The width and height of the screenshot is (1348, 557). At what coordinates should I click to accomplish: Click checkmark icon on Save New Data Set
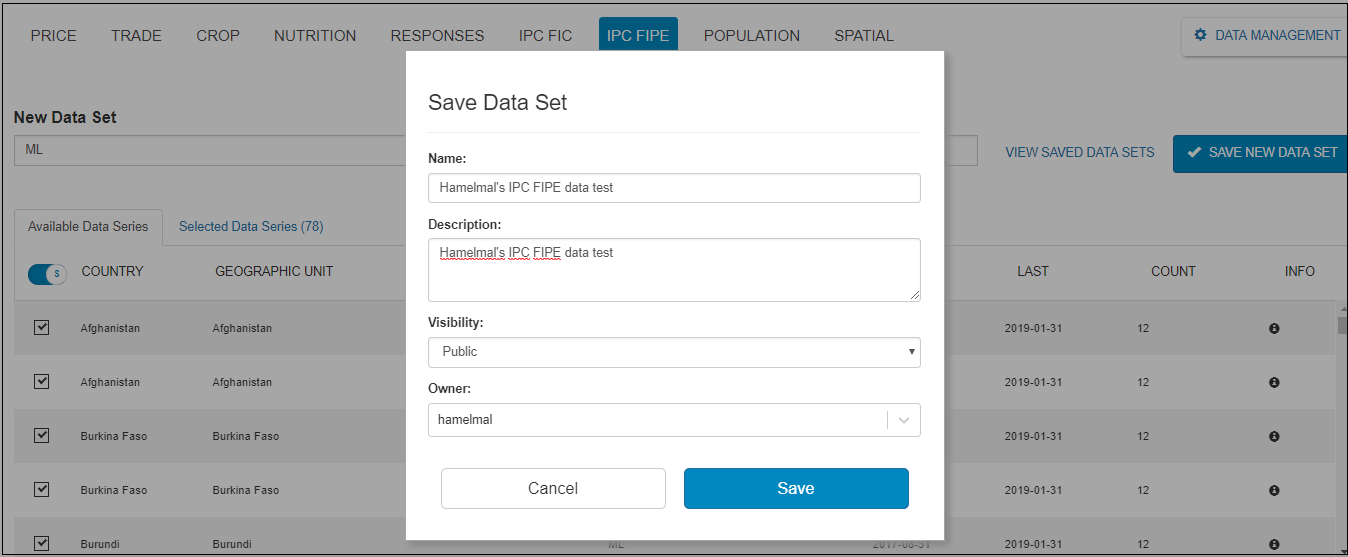click(x=1194, y=153)
